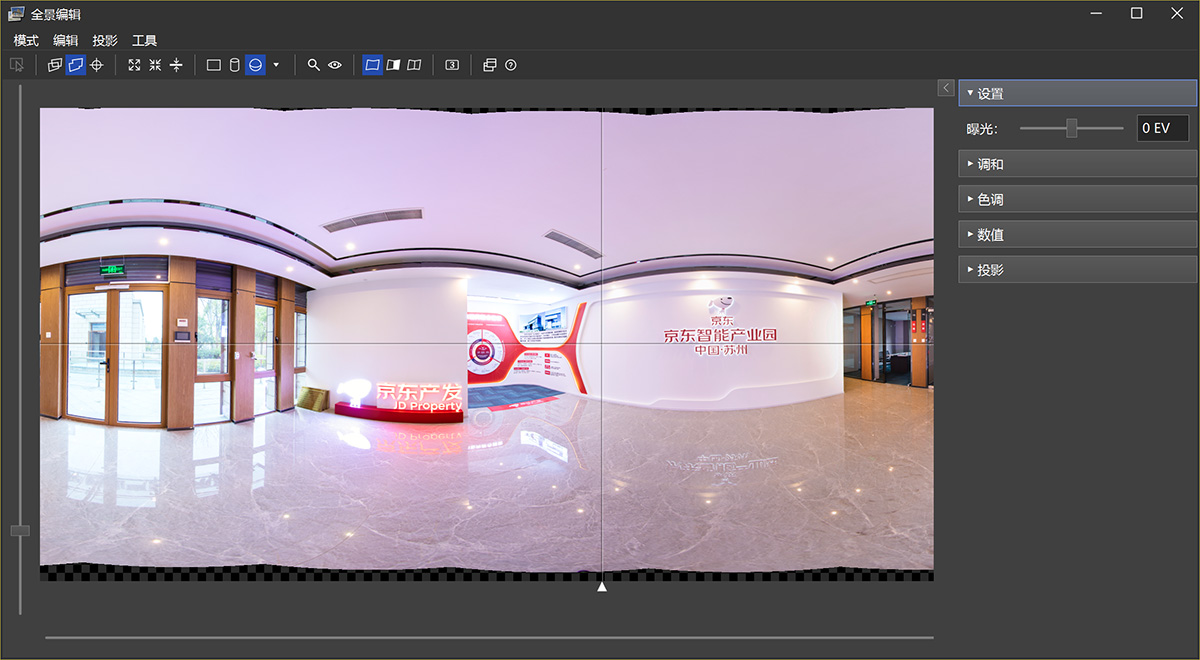Open the 编辑 menu
Viewport: 1200px width, 660px height.
(x=65, y=41)
